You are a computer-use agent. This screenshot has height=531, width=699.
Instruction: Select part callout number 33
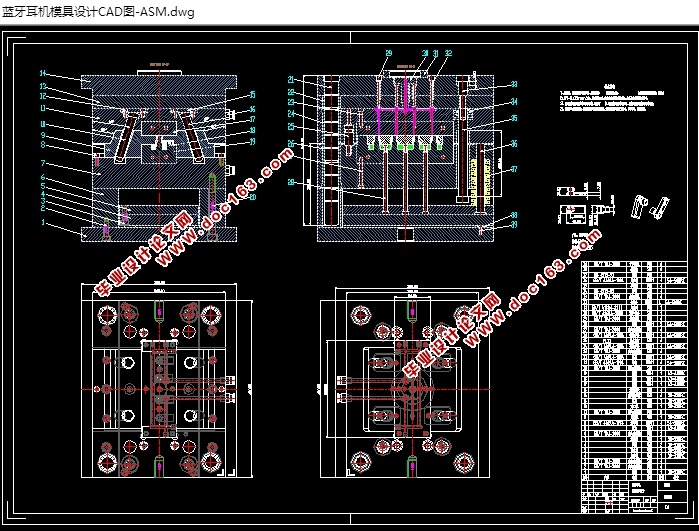[514, 84]
